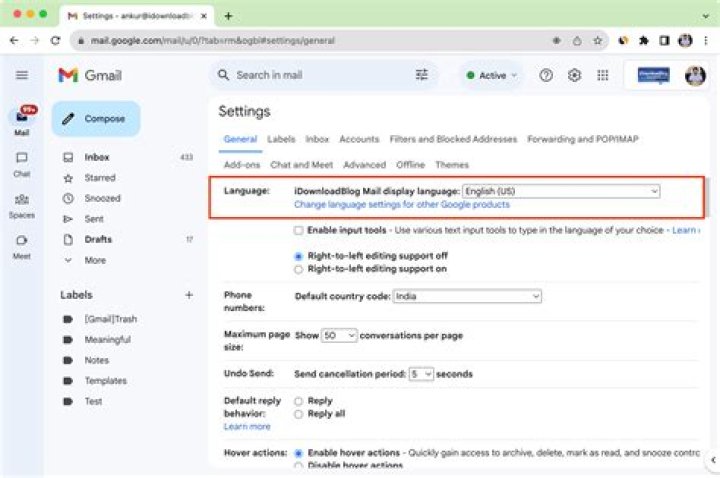
Task: Open default country code dropdown India
Action: tap(467, 296)
